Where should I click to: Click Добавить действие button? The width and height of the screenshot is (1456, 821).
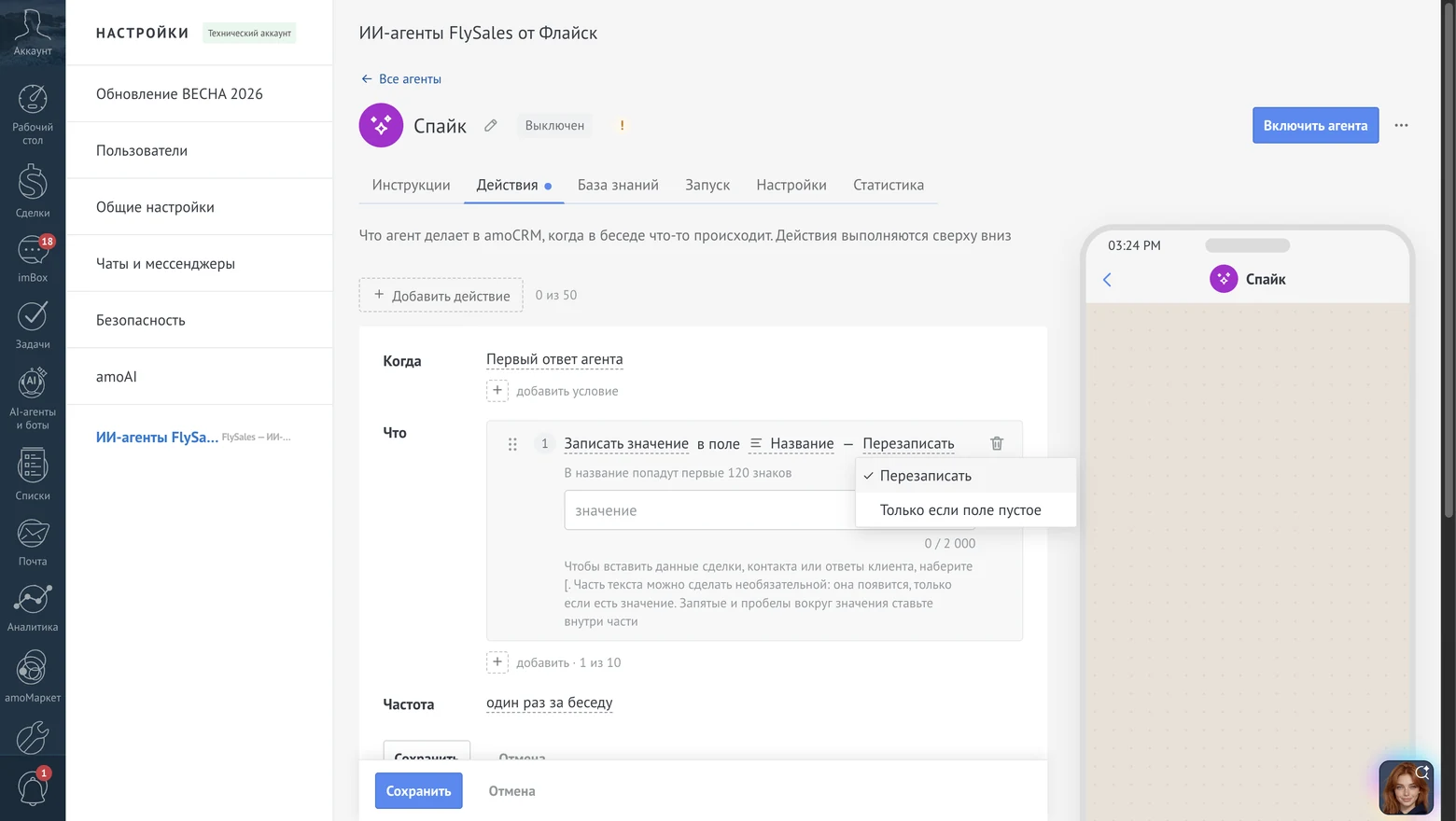click(441, 295)
